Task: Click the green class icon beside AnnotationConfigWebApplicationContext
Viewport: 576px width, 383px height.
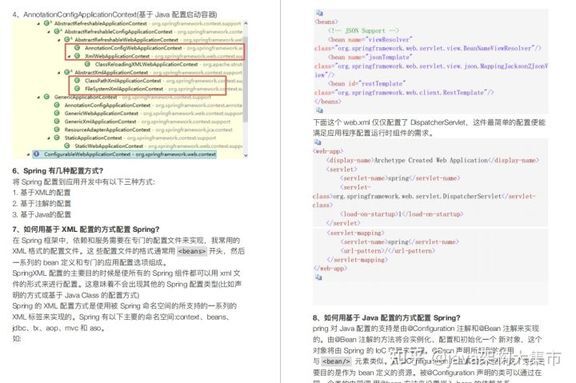Action: point(77,48)
